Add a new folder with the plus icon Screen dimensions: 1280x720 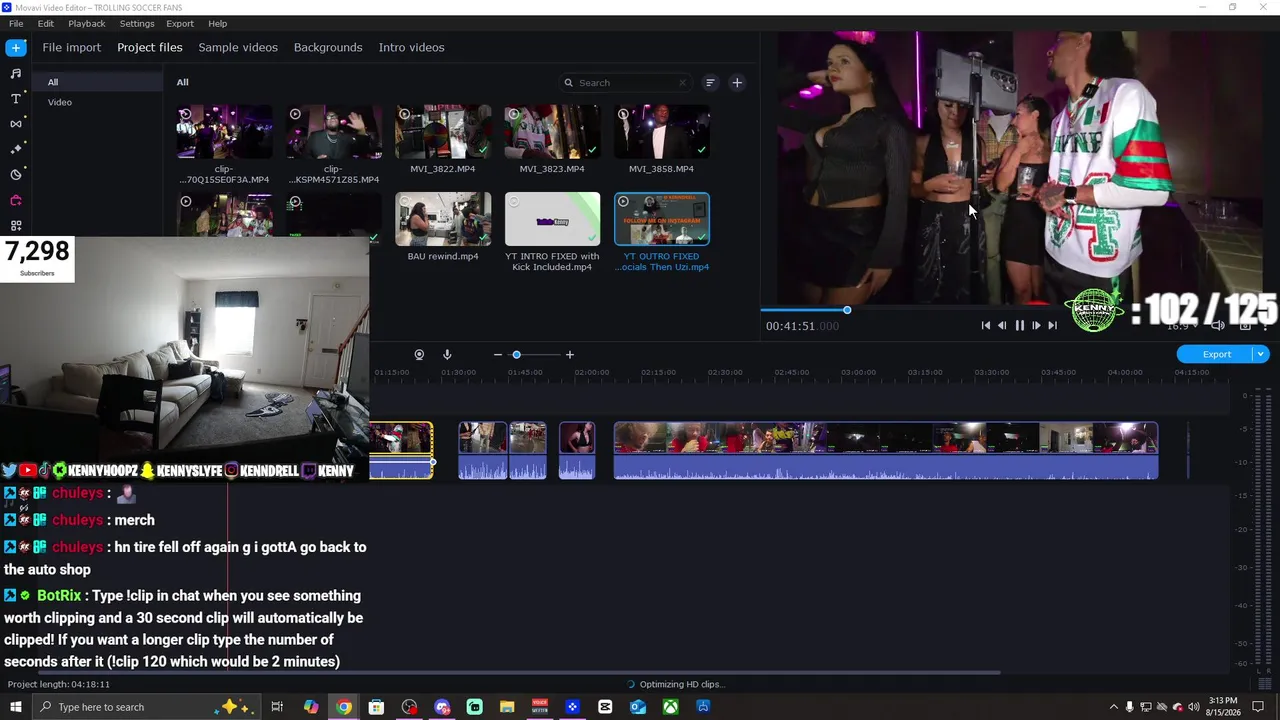coord(737,83)
